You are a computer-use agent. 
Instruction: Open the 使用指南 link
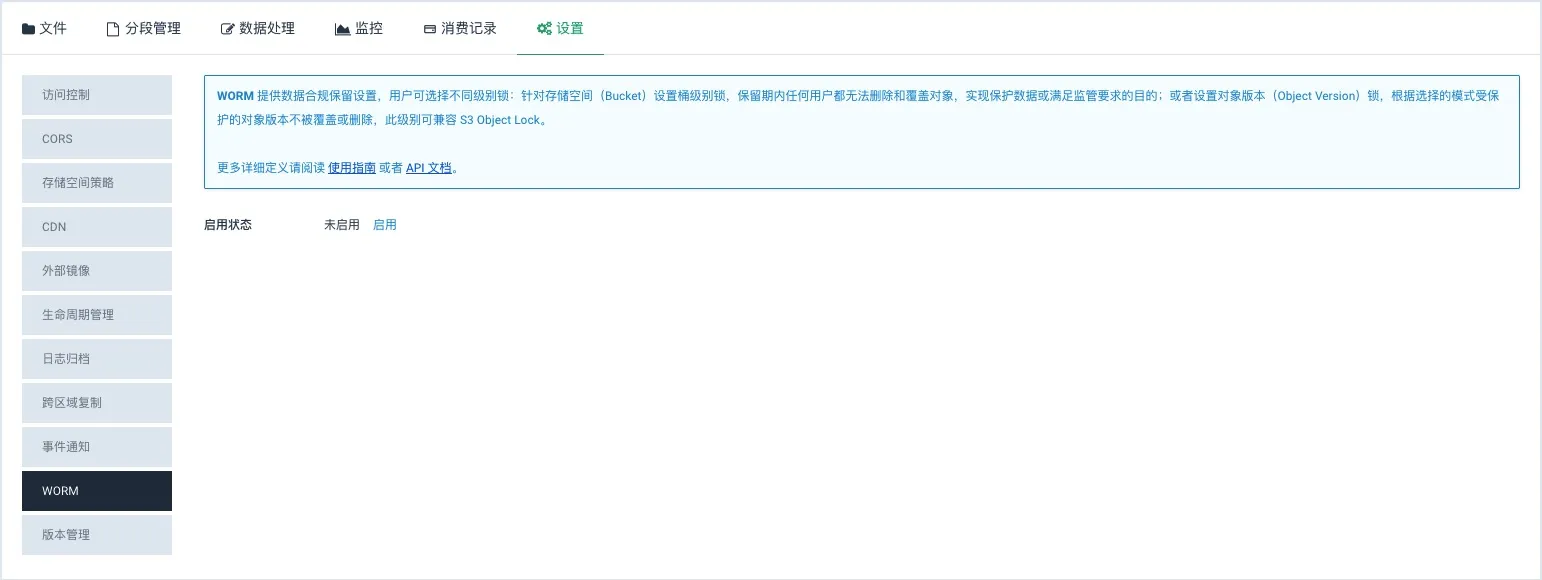(x=352, y=168)
